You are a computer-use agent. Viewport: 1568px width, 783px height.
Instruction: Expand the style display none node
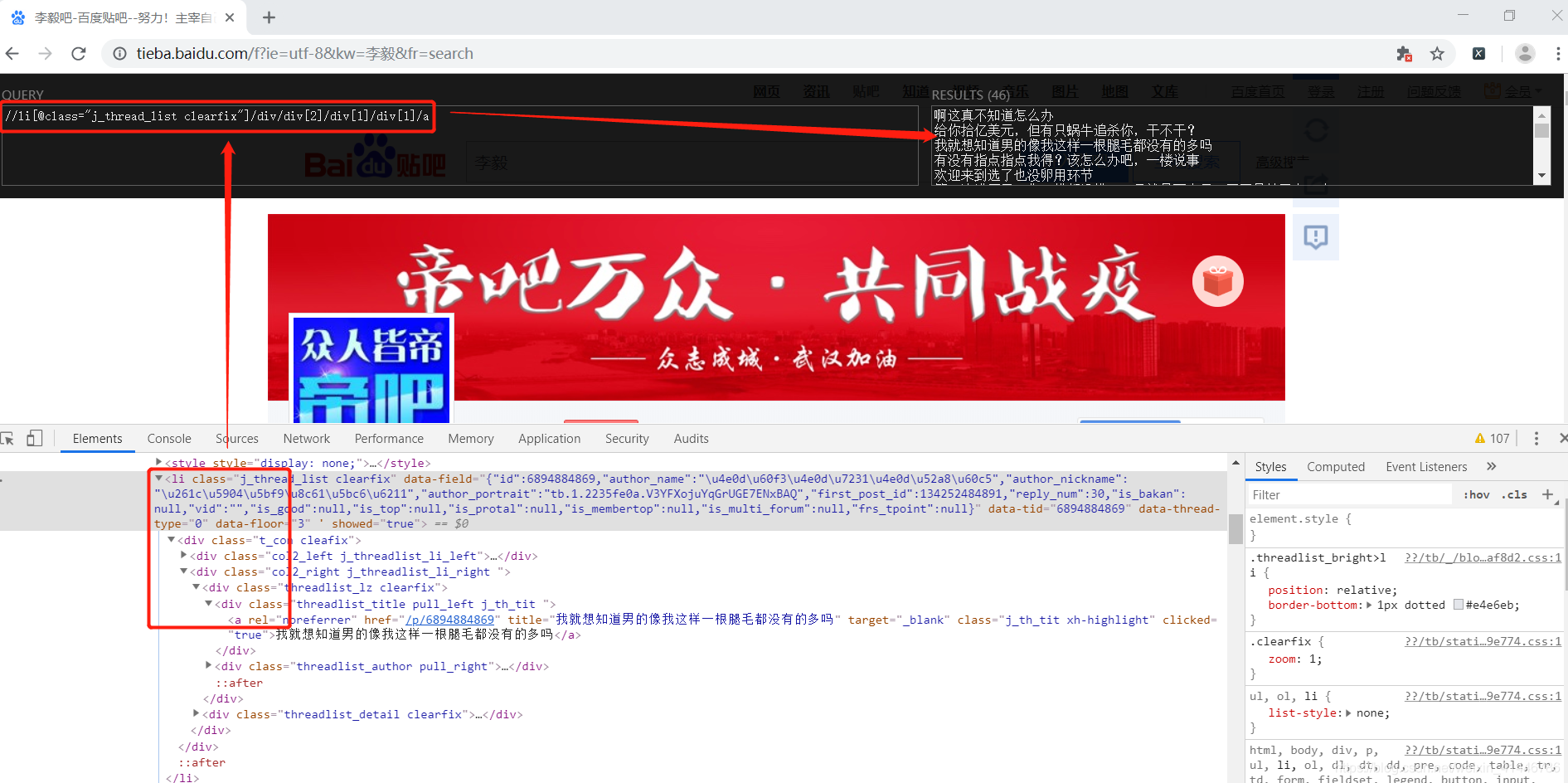click(x=158, y=463)
